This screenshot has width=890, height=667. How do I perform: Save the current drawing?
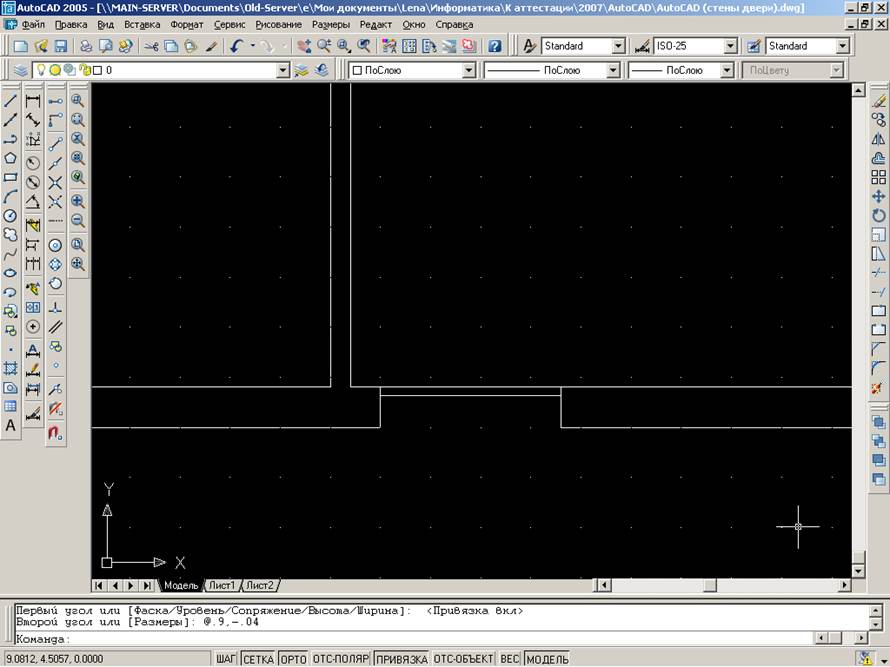pos(60,46)
